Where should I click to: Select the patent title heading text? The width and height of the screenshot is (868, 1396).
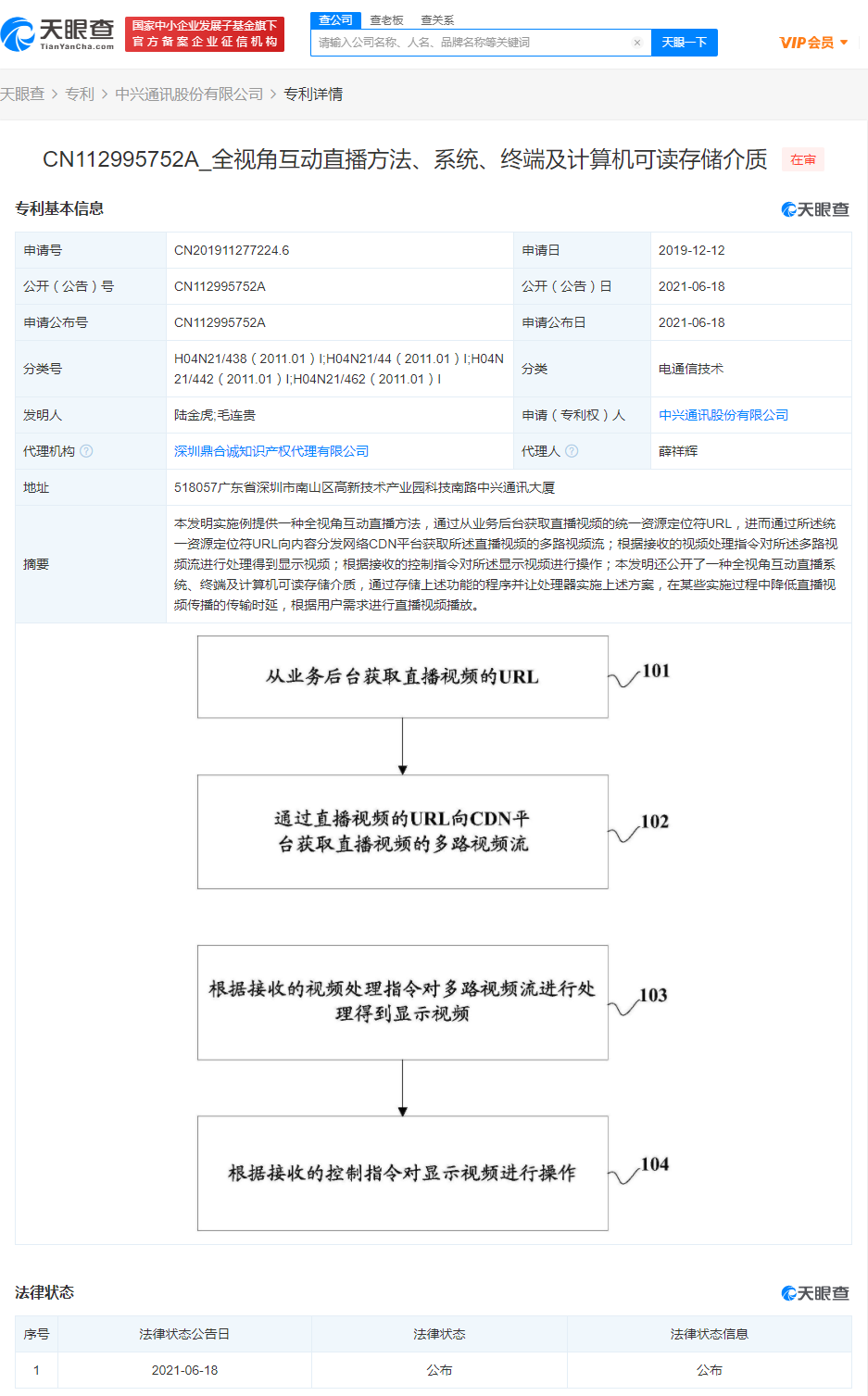click(x=405, y=159)
